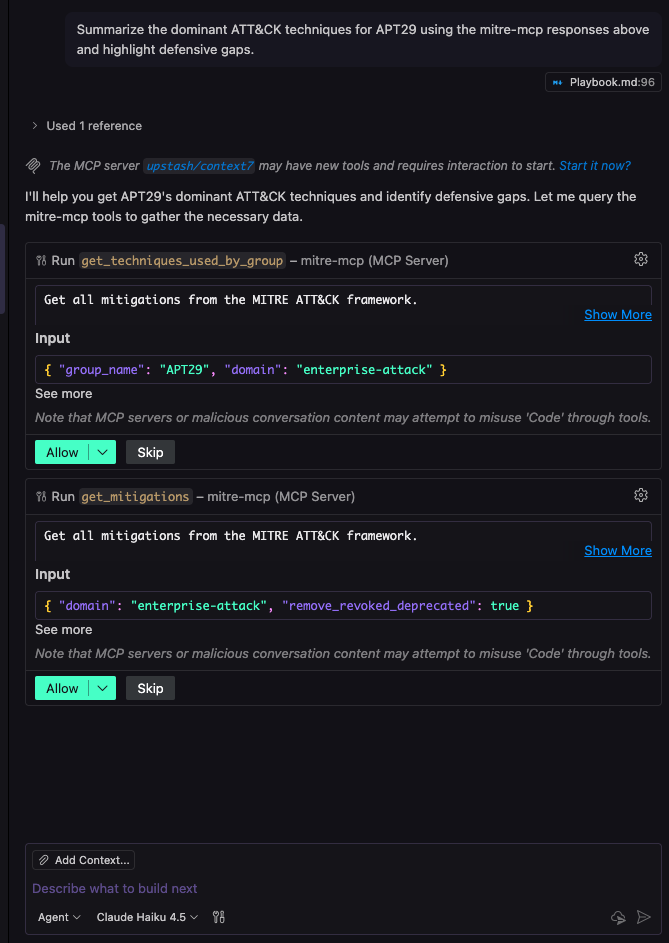
Task: Open settings gear for get_techniques_used_by_group tool
Action: point(641,260)
